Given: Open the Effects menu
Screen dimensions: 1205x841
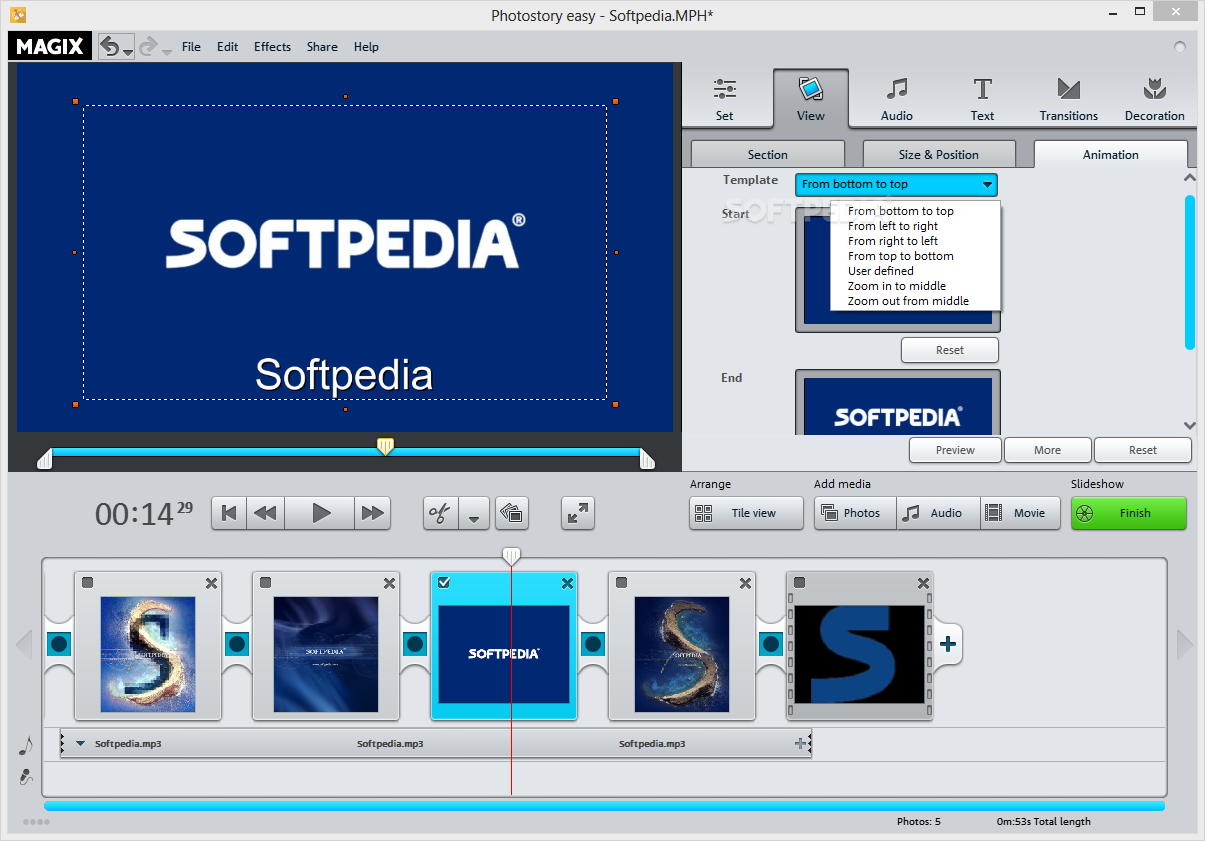Looking at the screenshot, I should [272, 47].
